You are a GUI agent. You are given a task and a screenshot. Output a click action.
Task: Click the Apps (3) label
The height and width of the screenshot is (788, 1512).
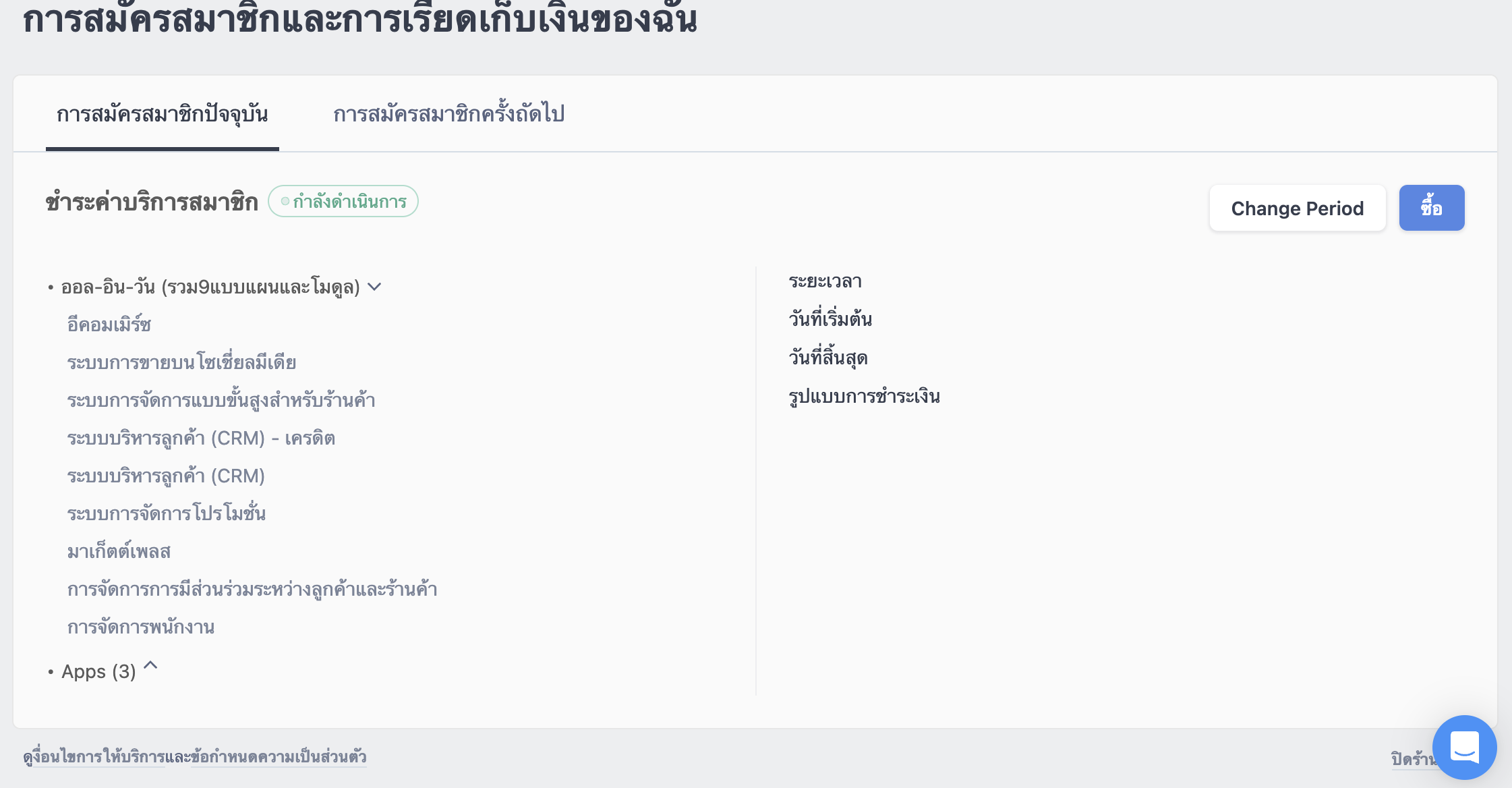(x=98, y=671)
